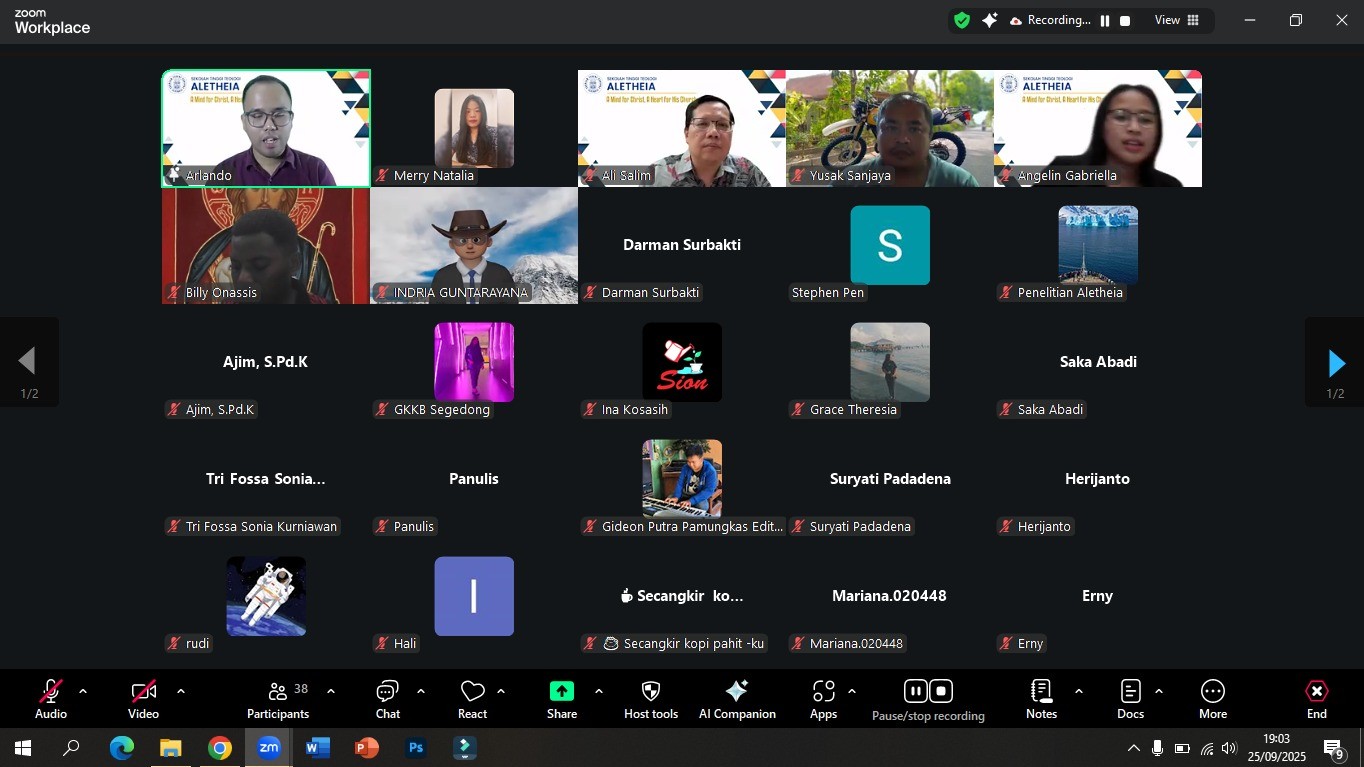Click the green Share screen icon

[562, 691]
